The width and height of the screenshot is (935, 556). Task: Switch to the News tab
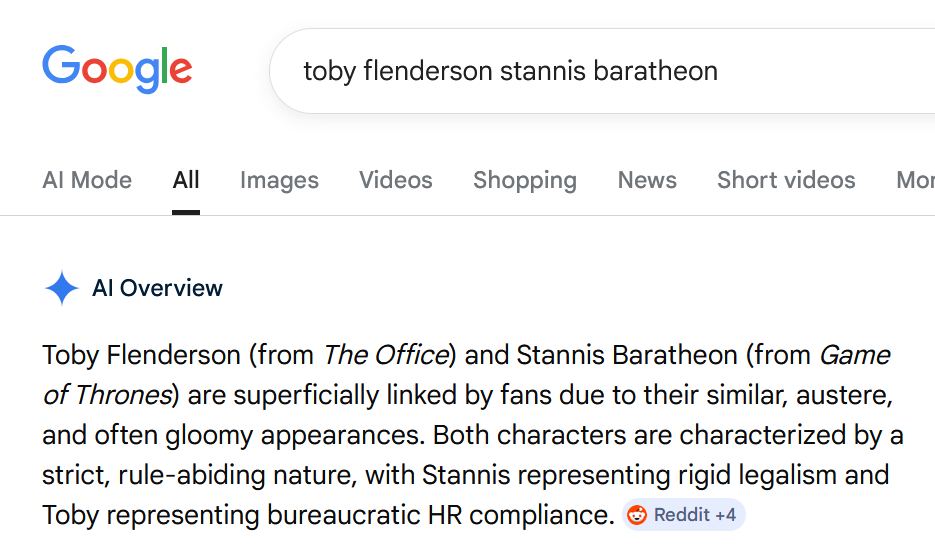(647, 180)
